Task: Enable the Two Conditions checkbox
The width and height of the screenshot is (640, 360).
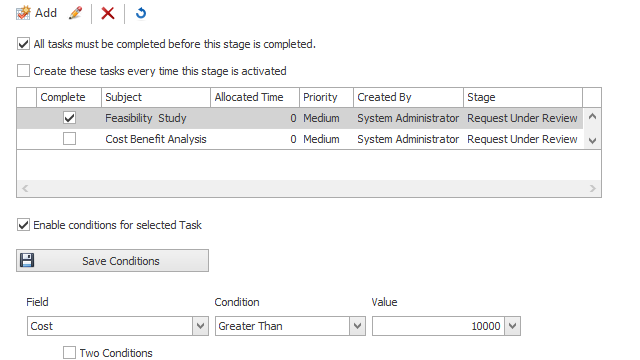Action: tap(69, 353)
